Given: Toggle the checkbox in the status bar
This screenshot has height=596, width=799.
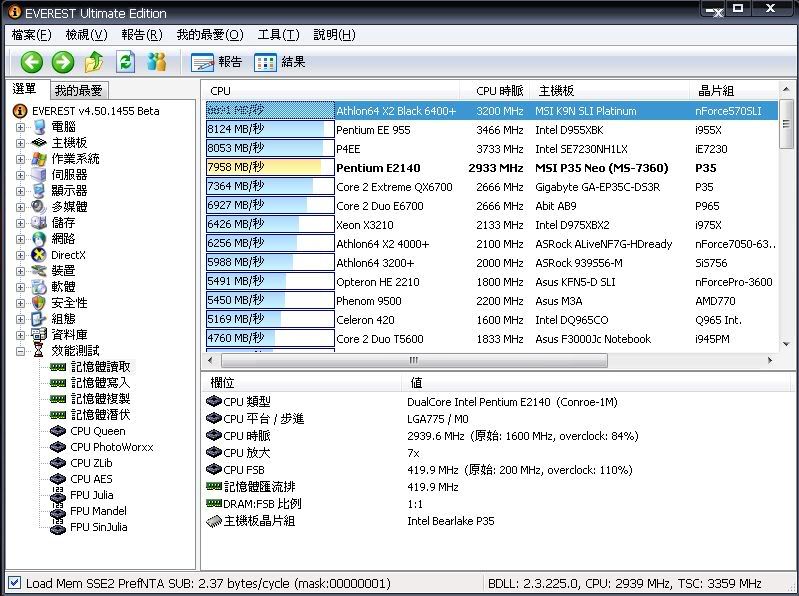Looking at the screenshot, I should click(14, 583).
